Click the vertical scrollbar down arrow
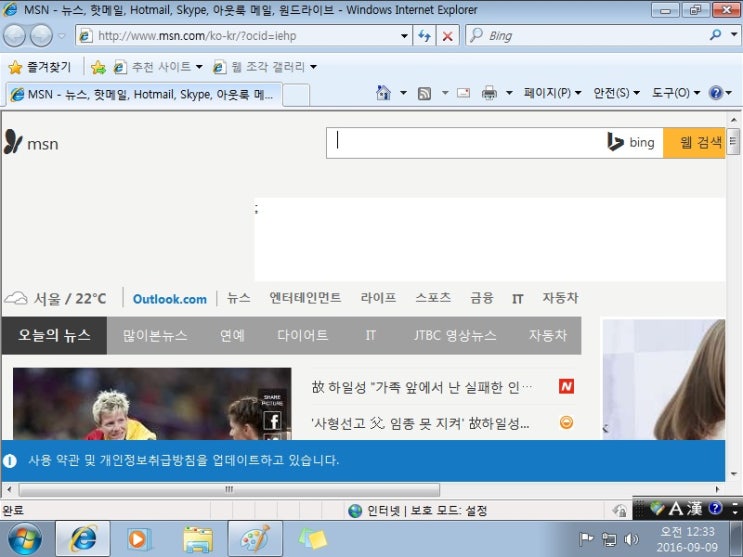The image size is (743, 557). 734,474
